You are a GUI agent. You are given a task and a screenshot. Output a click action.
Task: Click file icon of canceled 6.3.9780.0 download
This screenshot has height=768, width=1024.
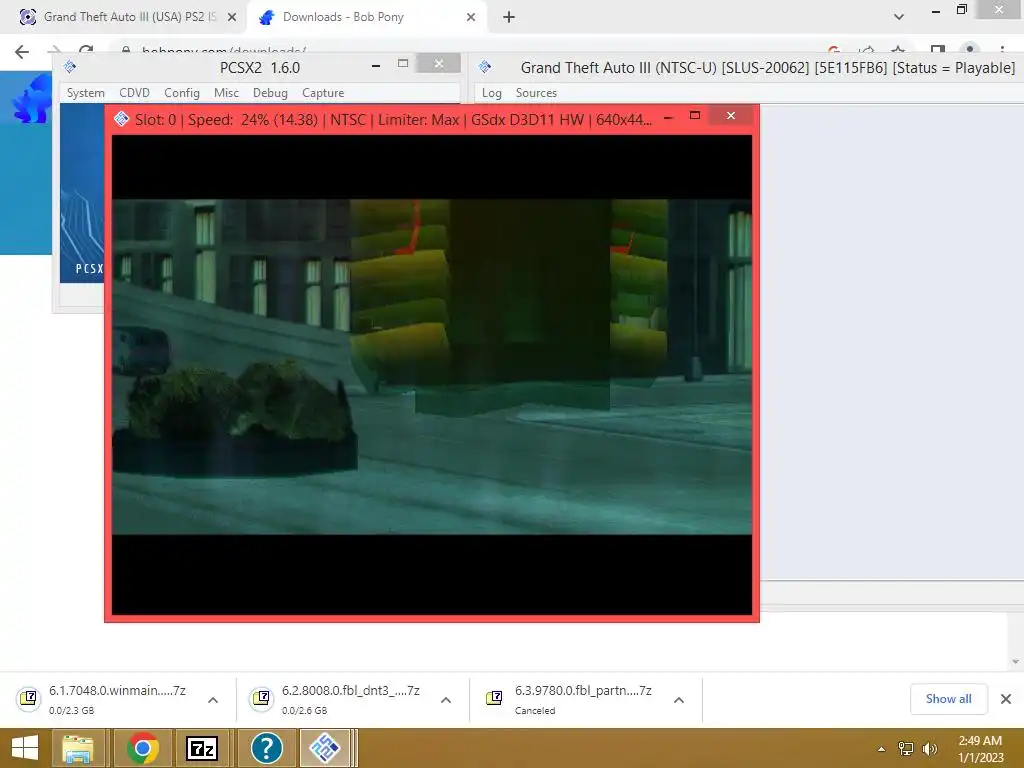tap(494, 699)
